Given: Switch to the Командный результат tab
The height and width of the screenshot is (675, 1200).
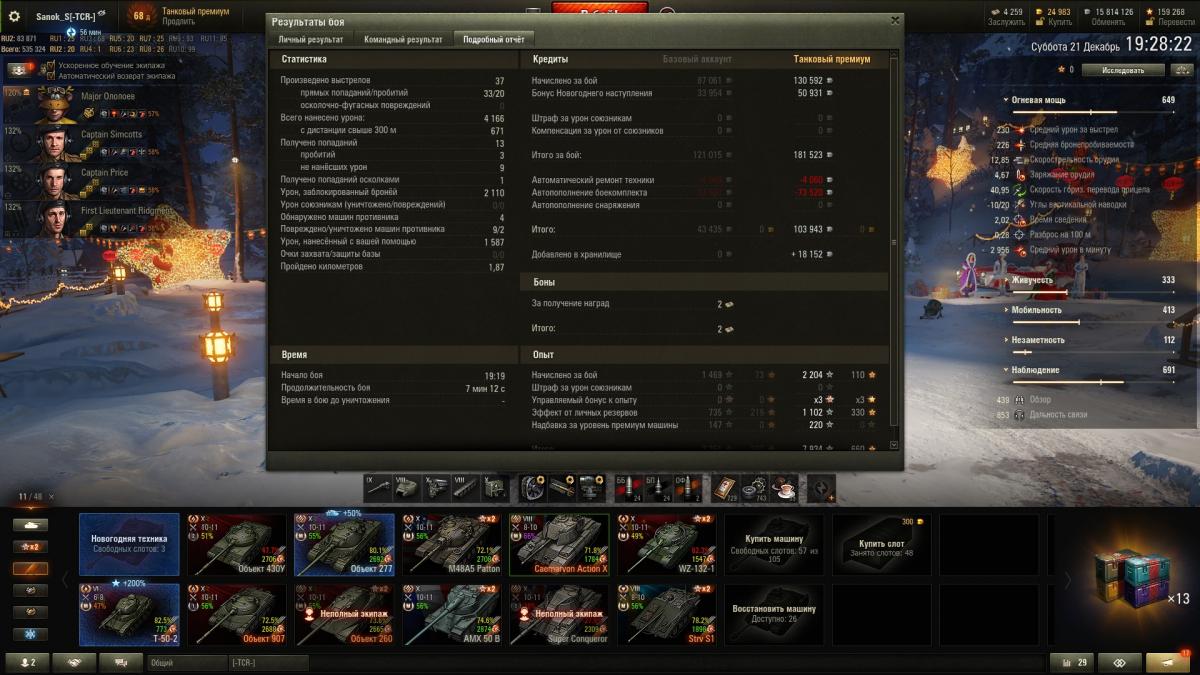Looking at the screenshot, I should tap(402, 40).
